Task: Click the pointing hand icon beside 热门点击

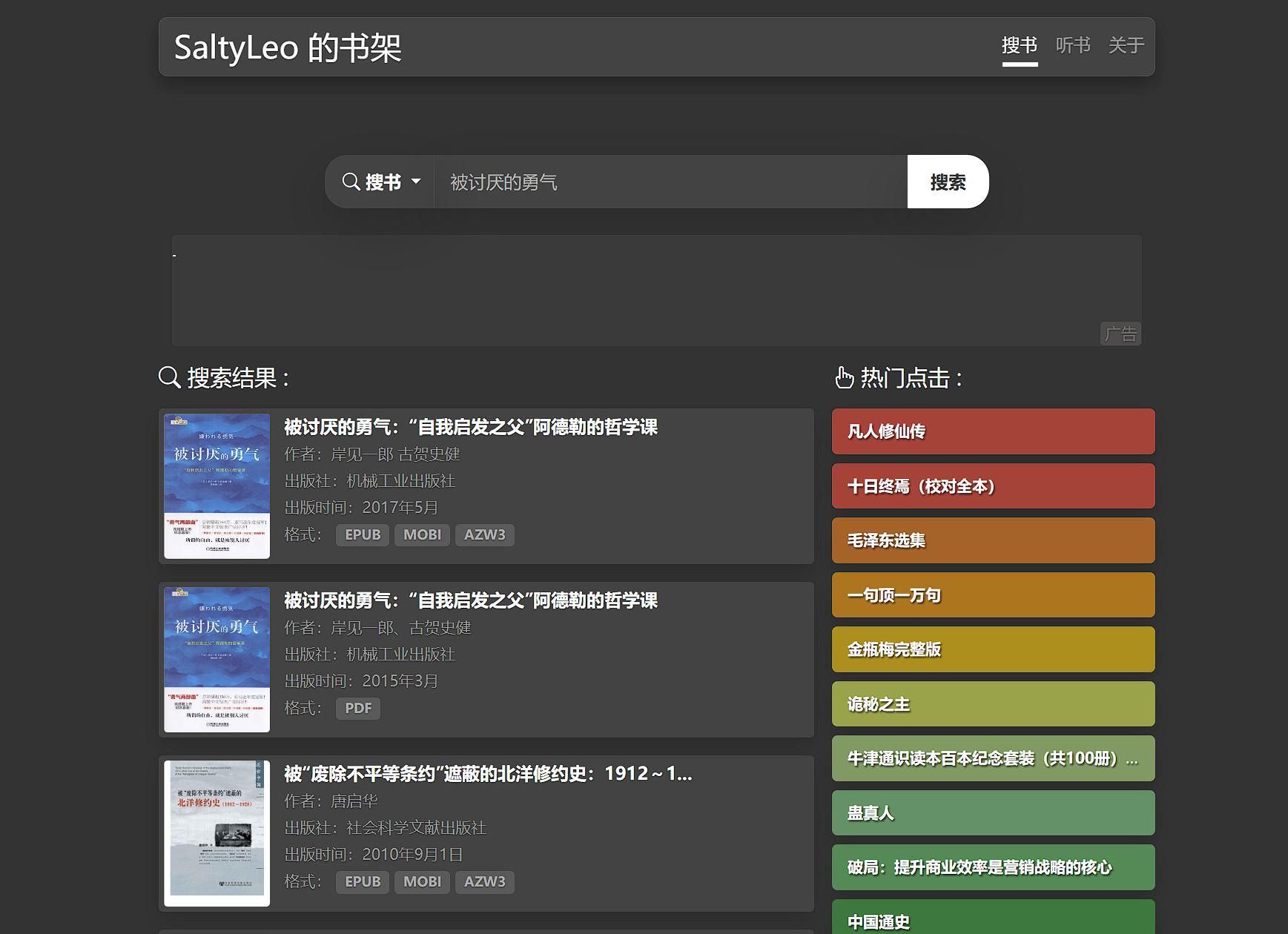Action: pyautogui.click(x=844, y=377)
